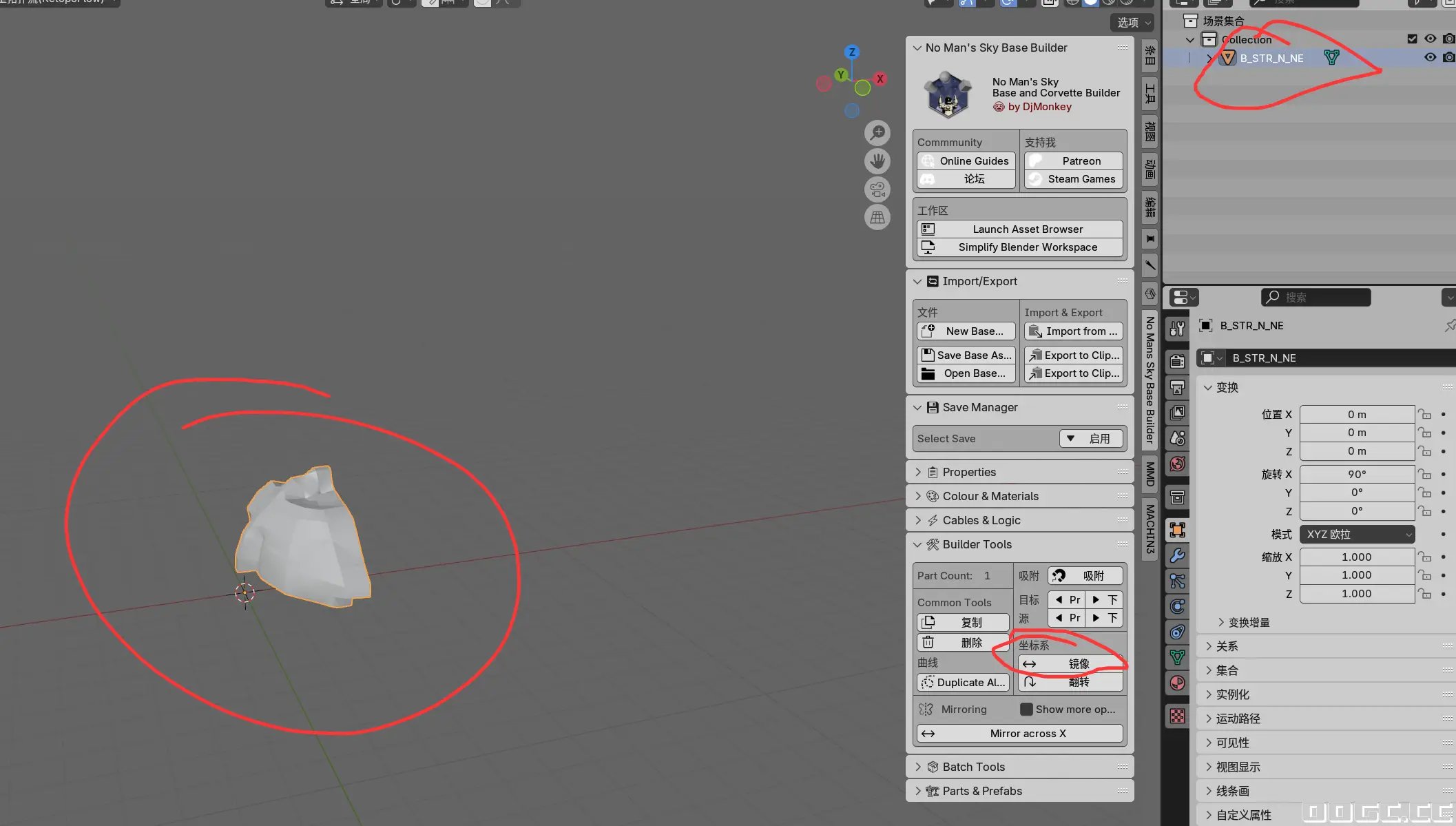Image resolution: width=1456 pixels, height=826 pixels.
Task: Select the MACHIN3 sidebar tab
Action: [1150, 529]
